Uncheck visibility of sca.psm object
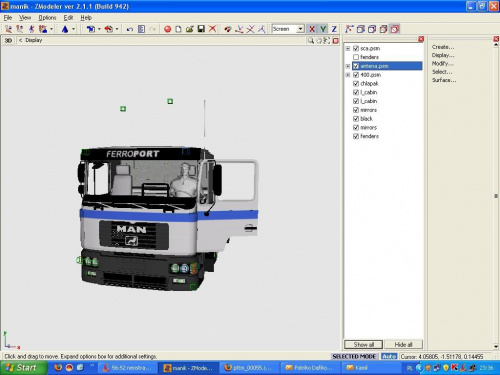 pyautogui.click(x=356, y=48)
